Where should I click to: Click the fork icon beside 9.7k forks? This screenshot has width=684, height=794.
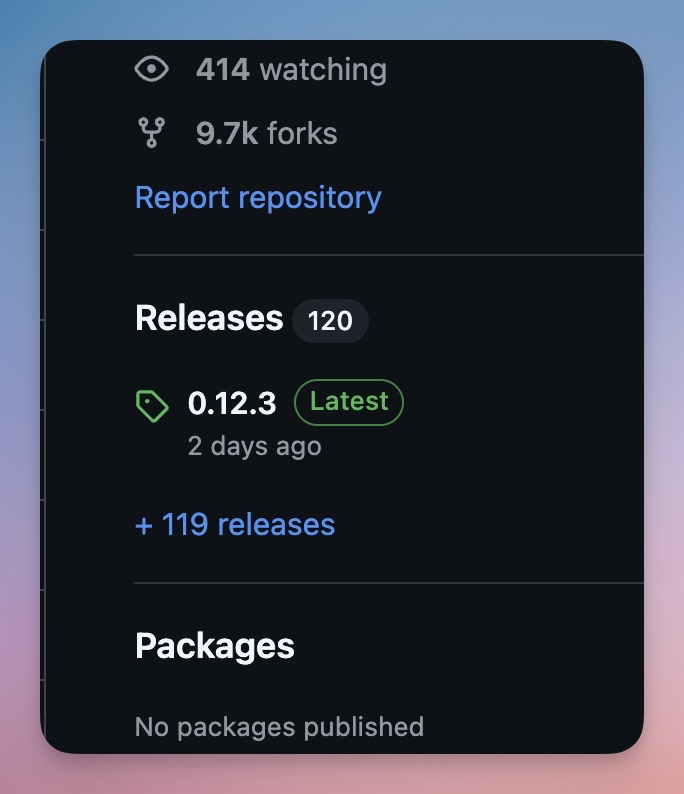click(x=151, y=133)
